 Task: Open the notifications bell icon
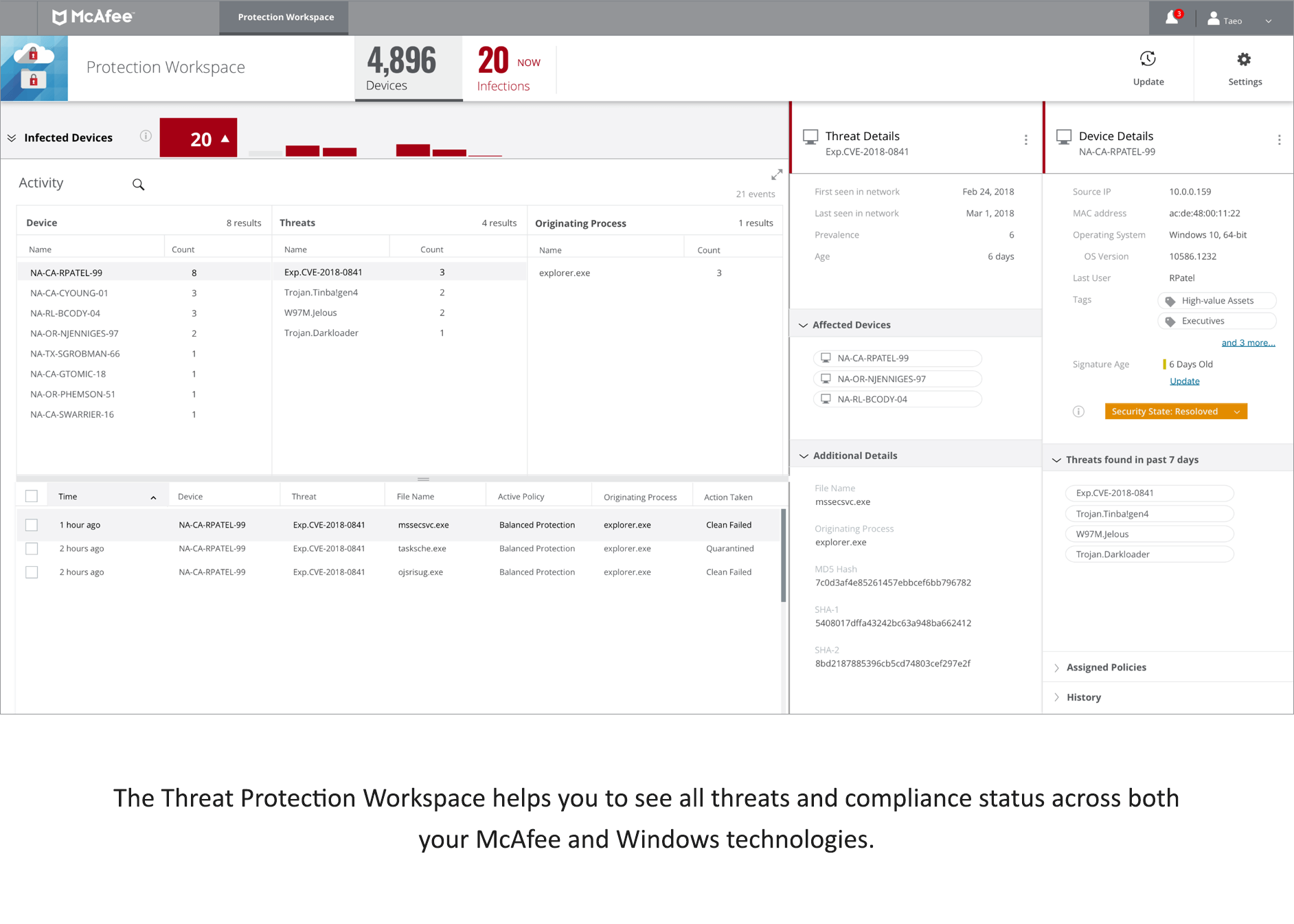(x=1172, y=19)
